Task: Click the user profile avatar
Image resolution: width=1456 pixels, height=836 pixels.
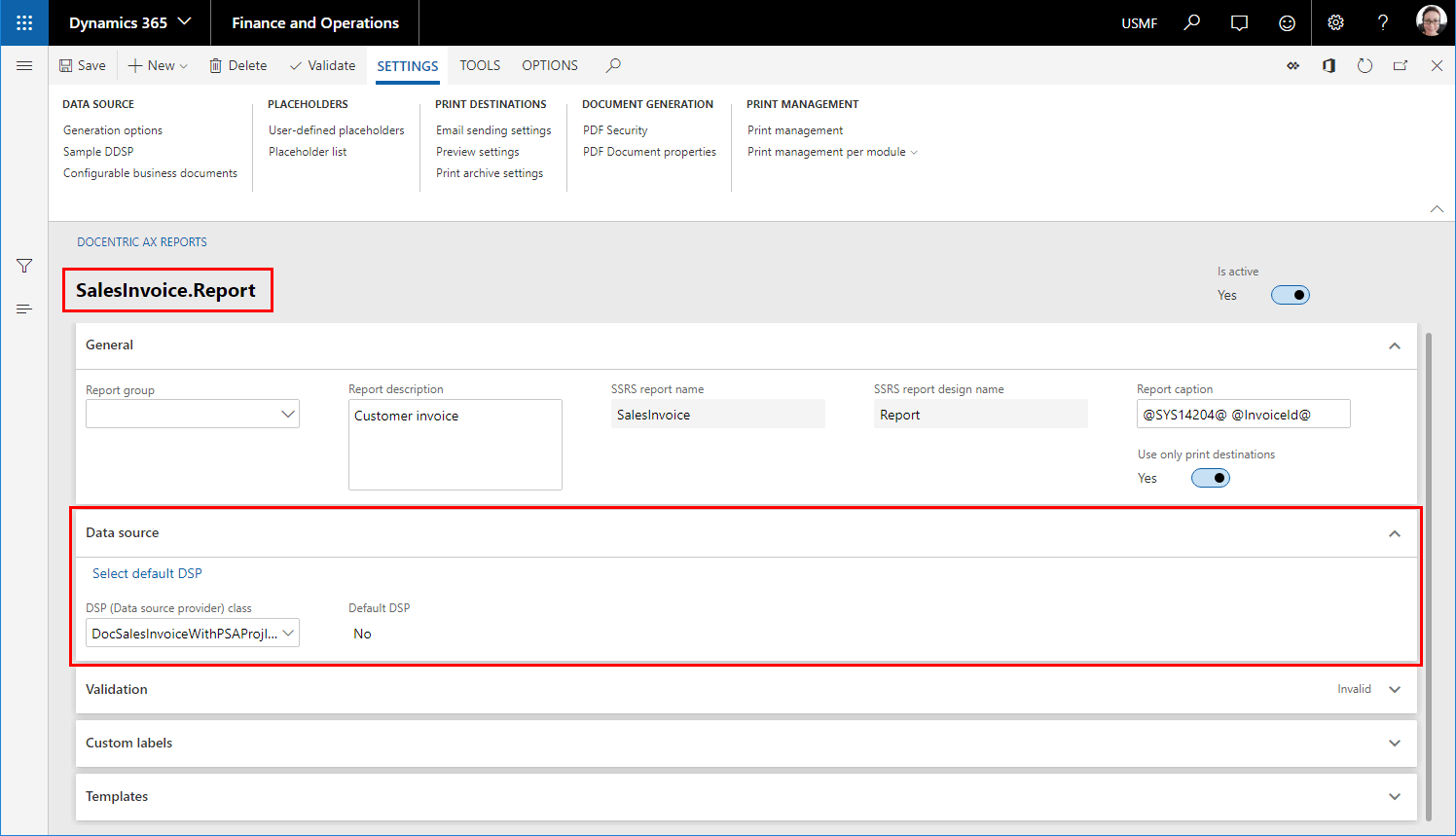Action: (x=1431, y=21)
